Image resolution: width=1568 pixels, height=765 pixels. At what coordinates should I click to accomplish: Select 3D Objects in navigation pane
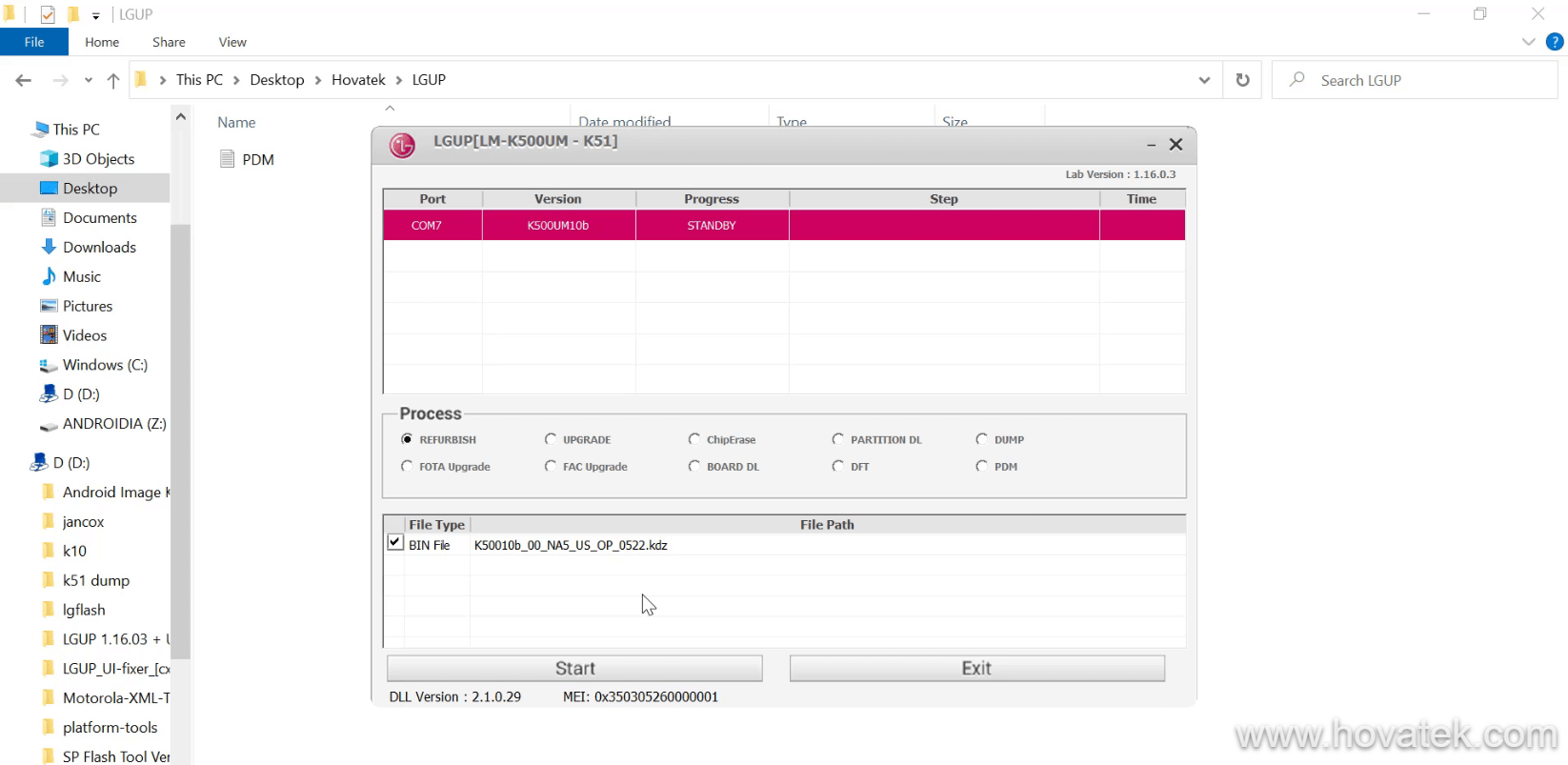(98, 158)
